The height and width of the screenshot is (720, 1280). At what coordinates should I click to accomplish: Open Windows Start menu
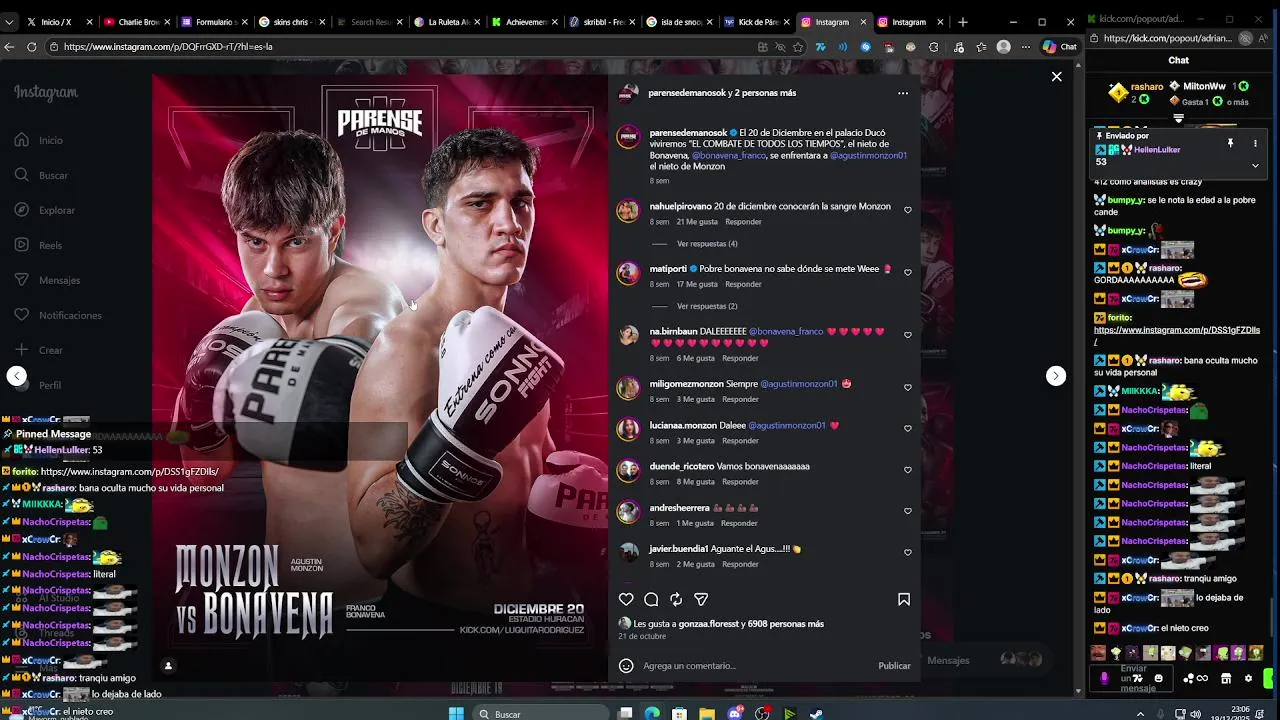pos(456,713)
